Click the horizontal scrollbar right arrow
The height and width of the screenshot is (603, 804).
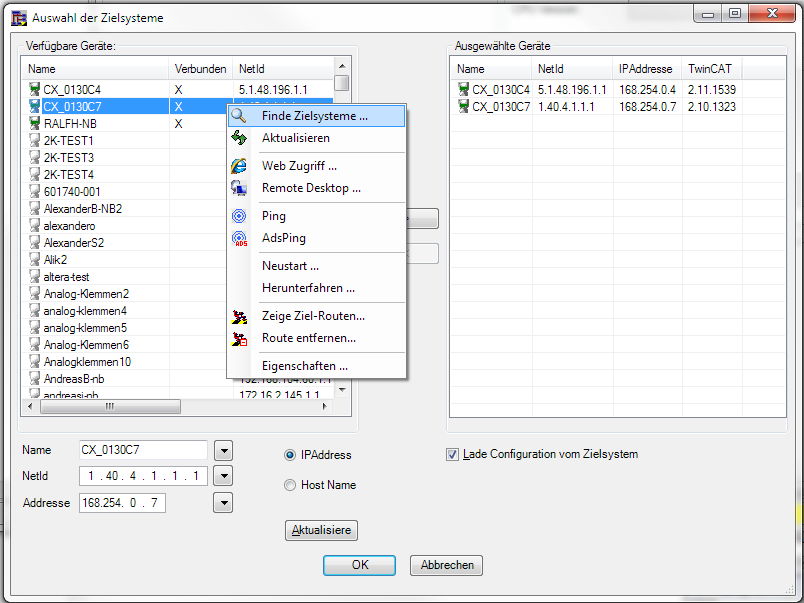(x=325, y=406)
